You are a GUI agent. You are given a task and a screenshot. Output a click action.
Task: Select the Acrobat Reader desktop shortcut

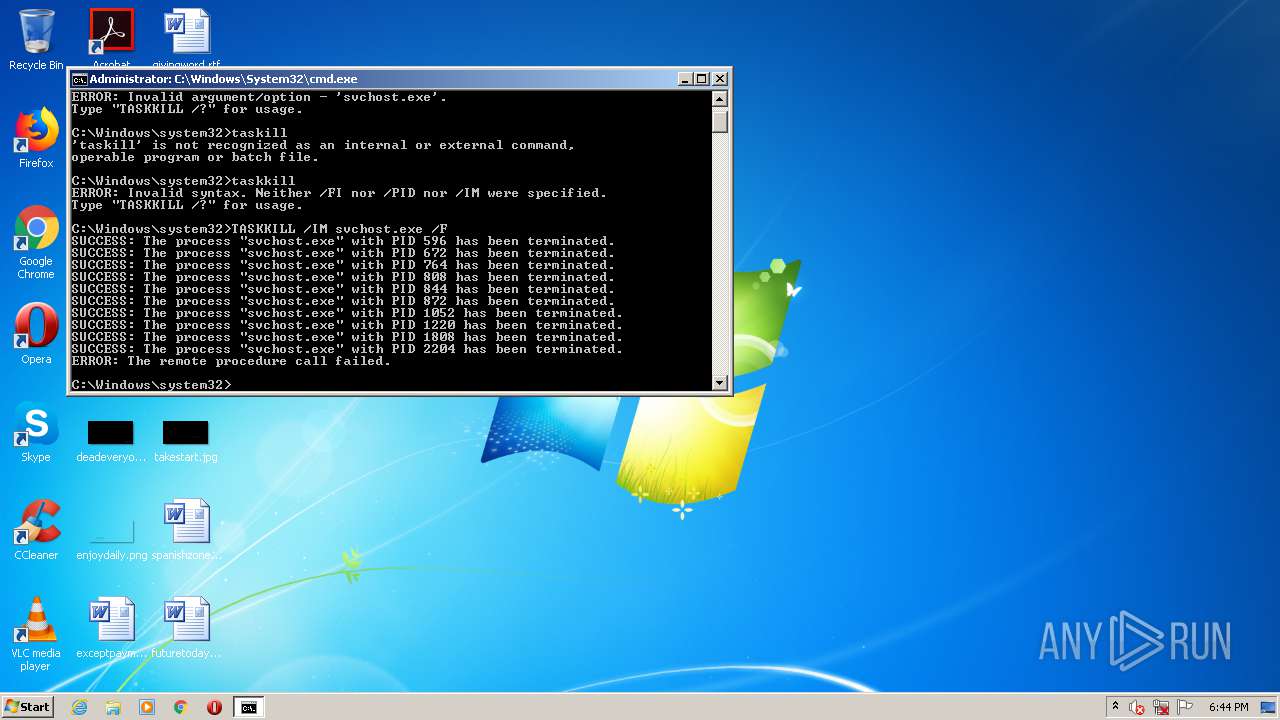[x=111, y=35]
